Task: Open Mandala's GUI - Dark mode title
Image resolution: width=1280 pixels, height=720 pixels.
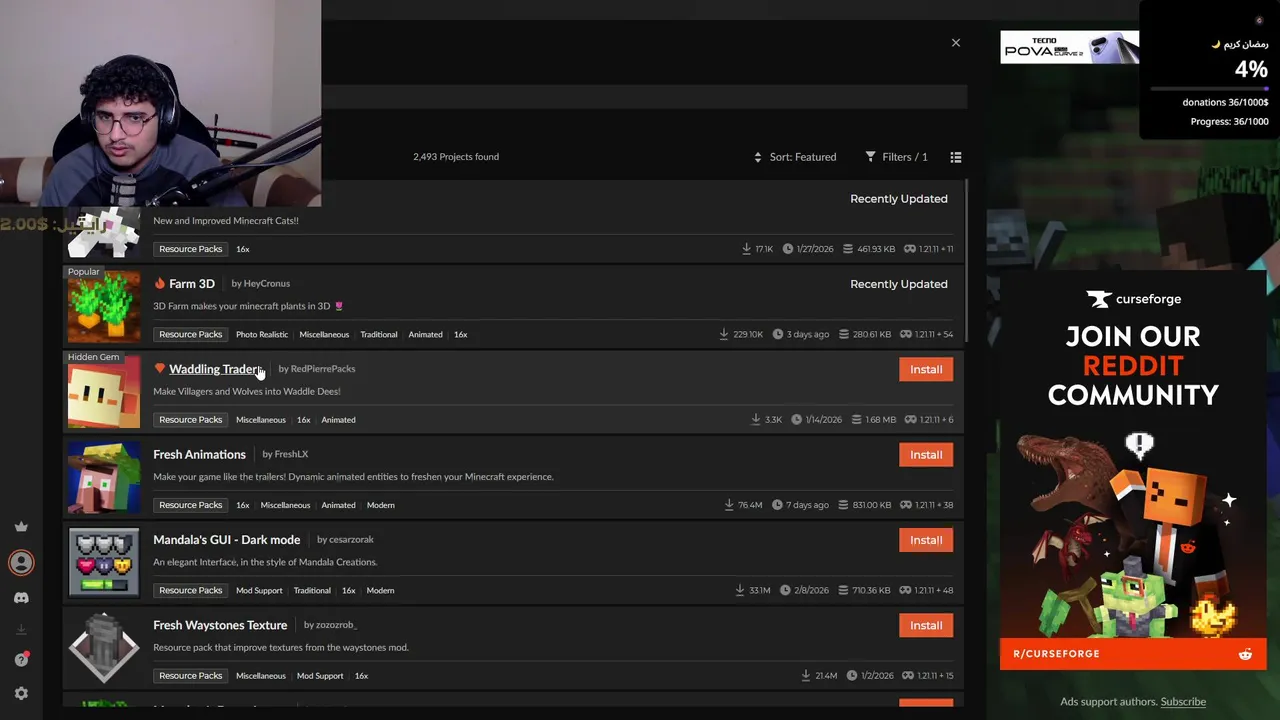Action: [226, 540]
